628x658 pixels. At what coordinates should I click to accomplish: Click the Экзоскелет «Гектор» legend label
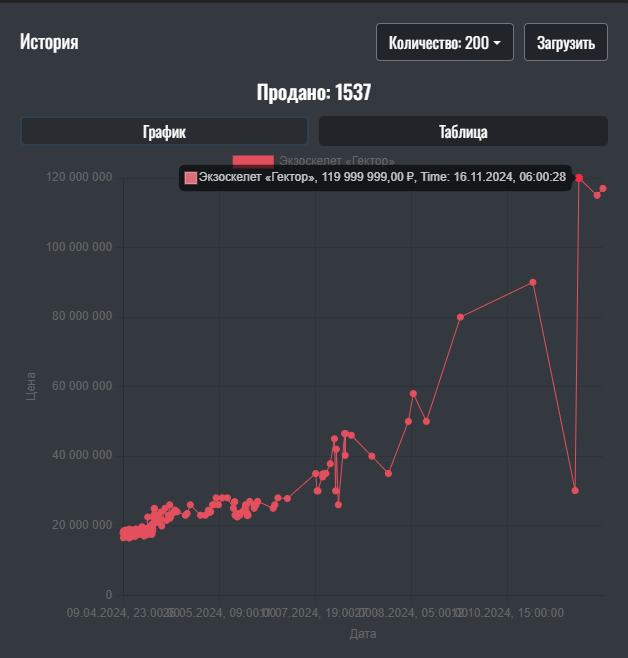point(337,160)
